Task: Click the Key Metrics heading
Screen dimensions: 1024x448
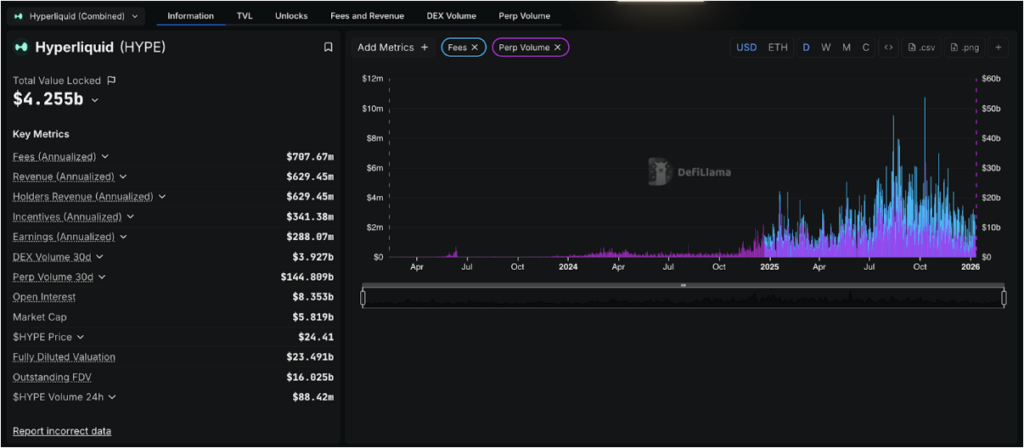Action: coord(41,134)
